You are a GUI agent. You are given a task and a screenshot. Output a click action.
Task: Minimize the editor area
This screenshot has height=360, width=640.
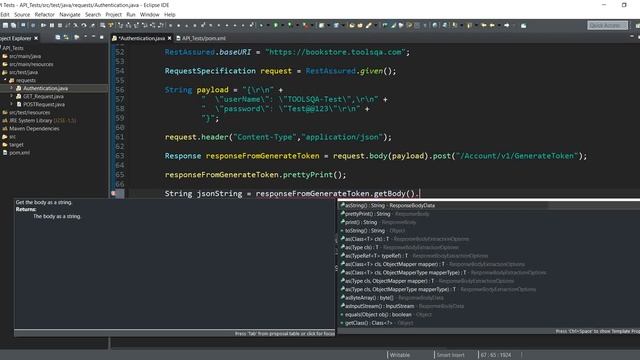631,36
